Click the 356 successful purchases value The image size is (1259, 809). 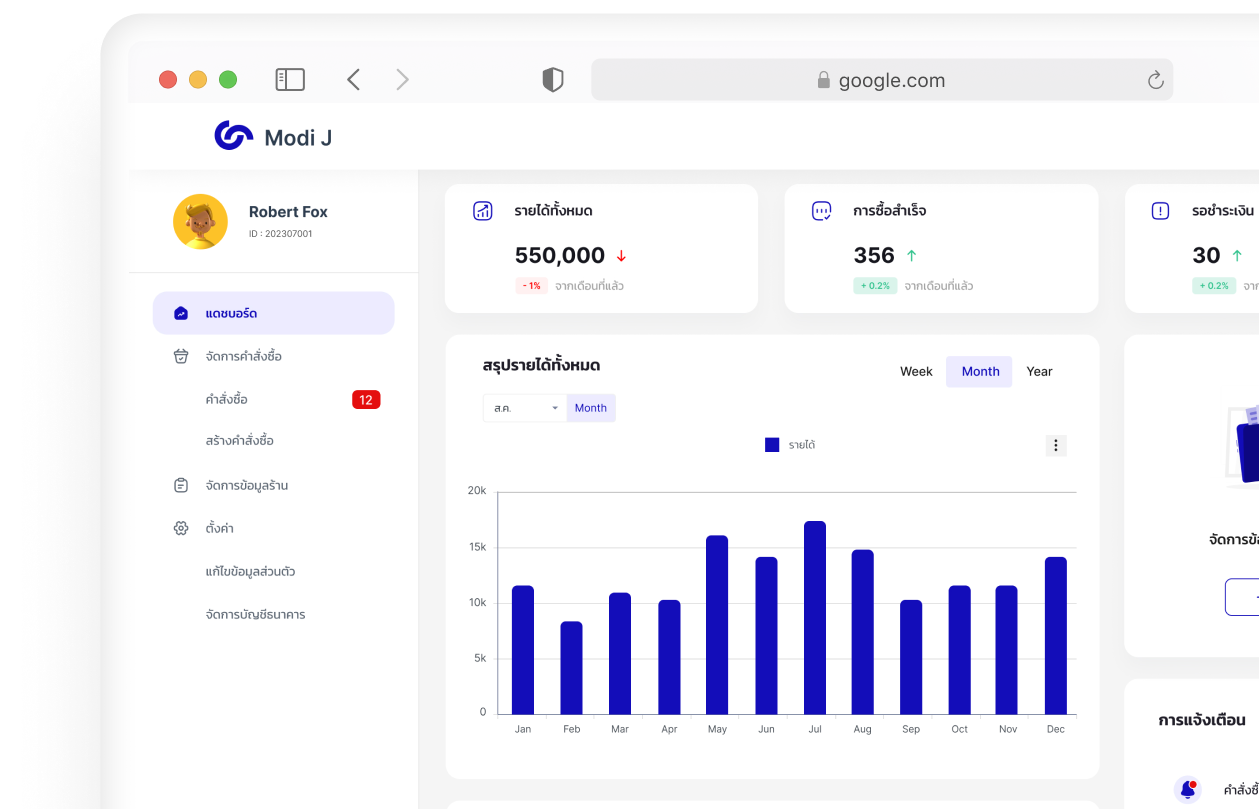coord(874,256)
